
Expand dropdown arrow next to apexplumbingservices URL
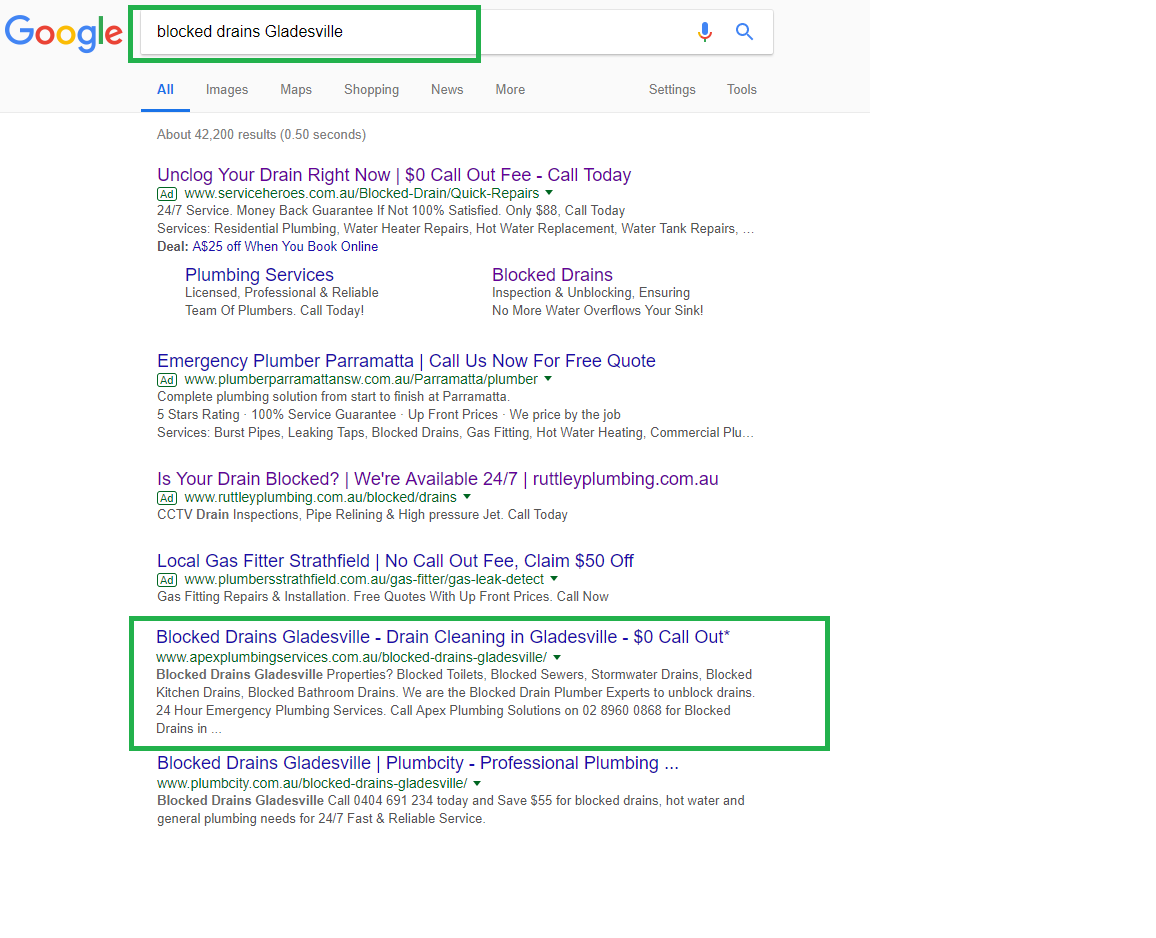pyautogui.click(x=557, y=657)
